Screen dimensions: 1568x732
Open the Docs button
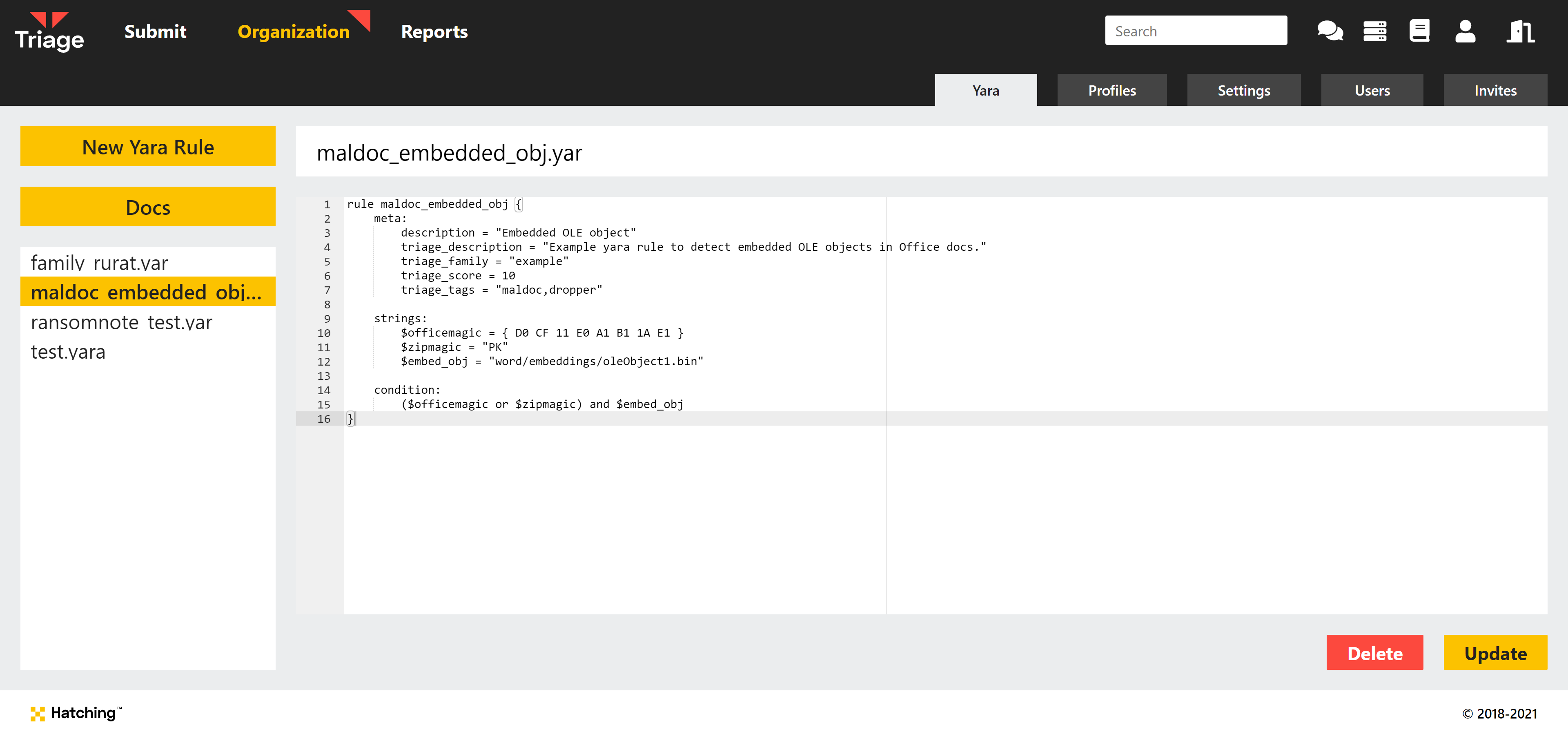[148, 207]
